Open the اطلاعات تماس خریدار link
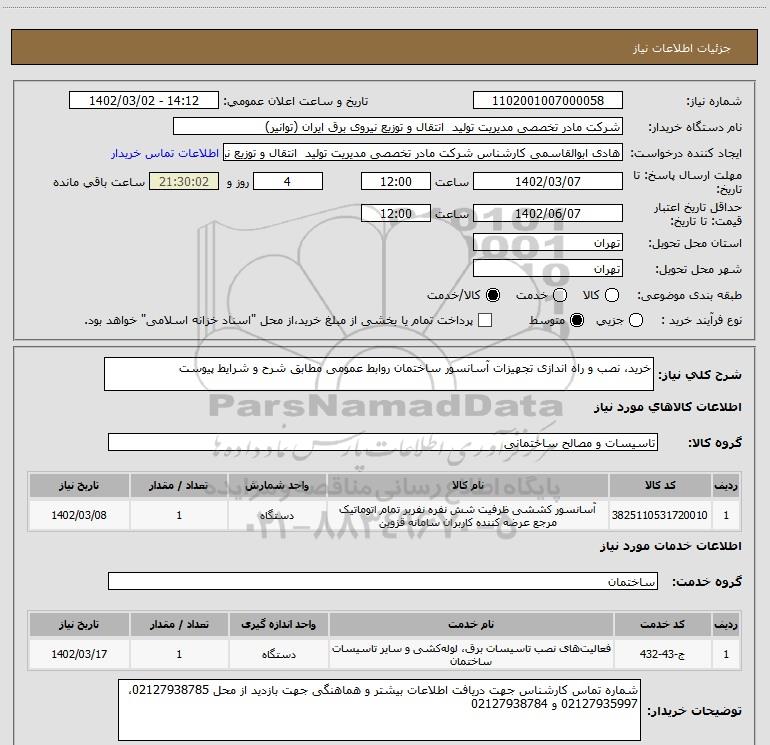The height and width of the screenshot is (745, 770). pos(165,153)
